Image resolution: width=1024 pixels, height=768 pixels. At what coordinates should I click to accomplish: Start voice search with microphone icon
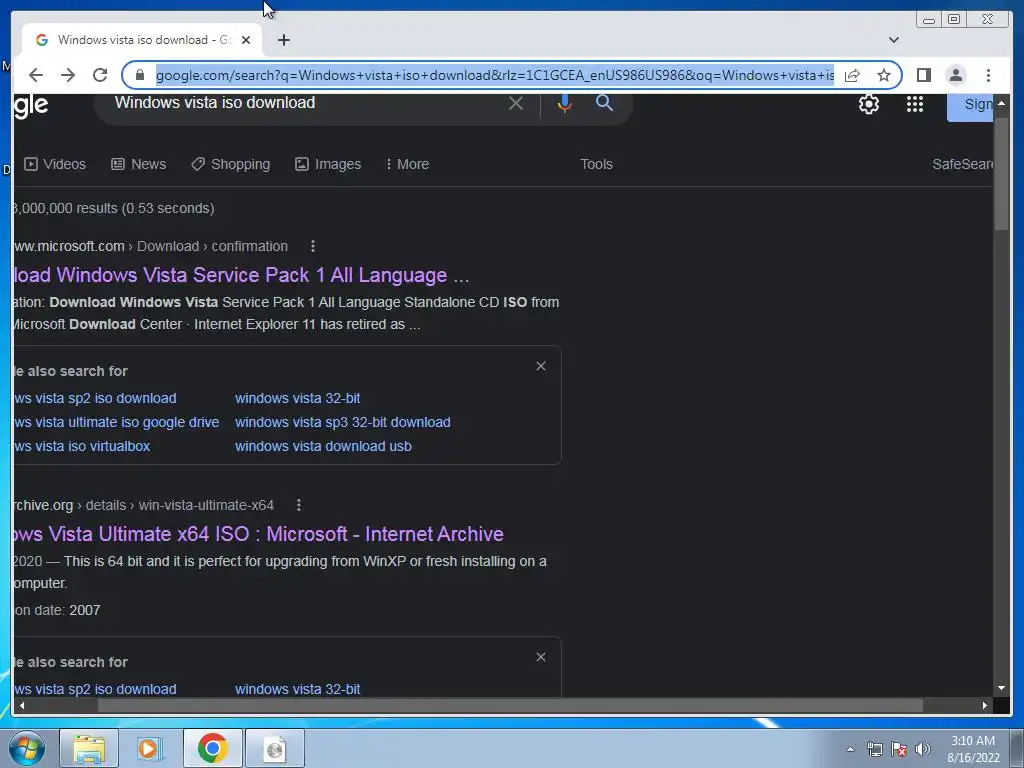(x=565, y=103)
